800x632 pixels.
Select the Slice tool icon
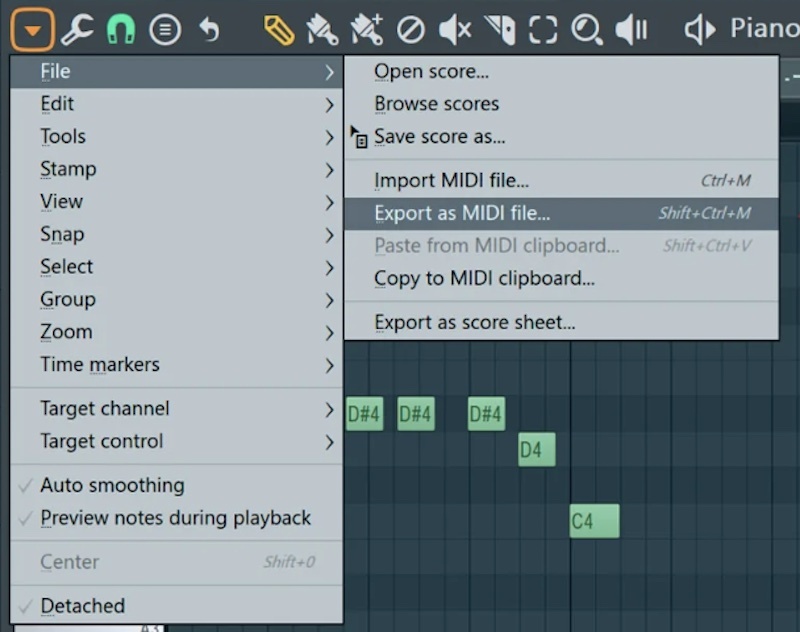(x=499, y=30)
